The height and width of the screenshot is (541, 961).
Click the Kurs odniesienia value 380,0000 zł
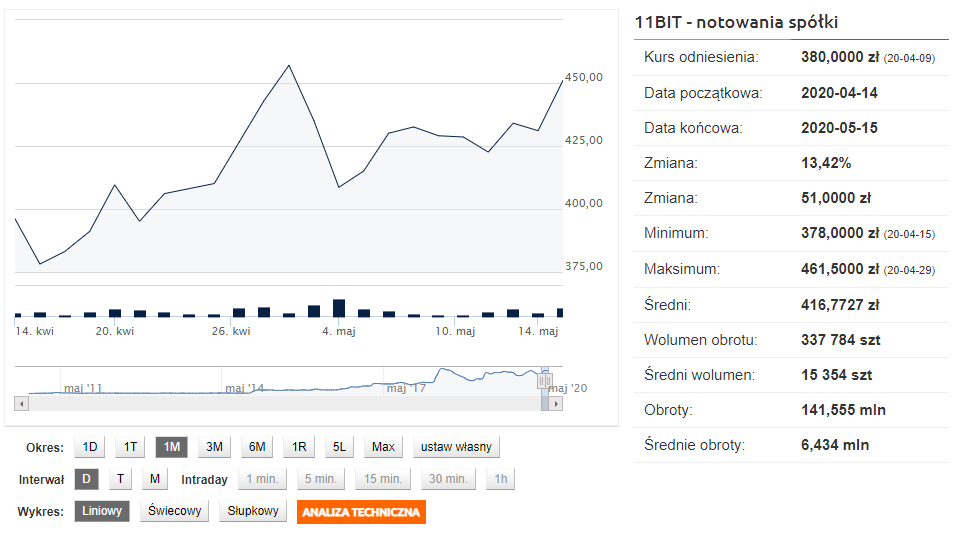click(840, 57)
